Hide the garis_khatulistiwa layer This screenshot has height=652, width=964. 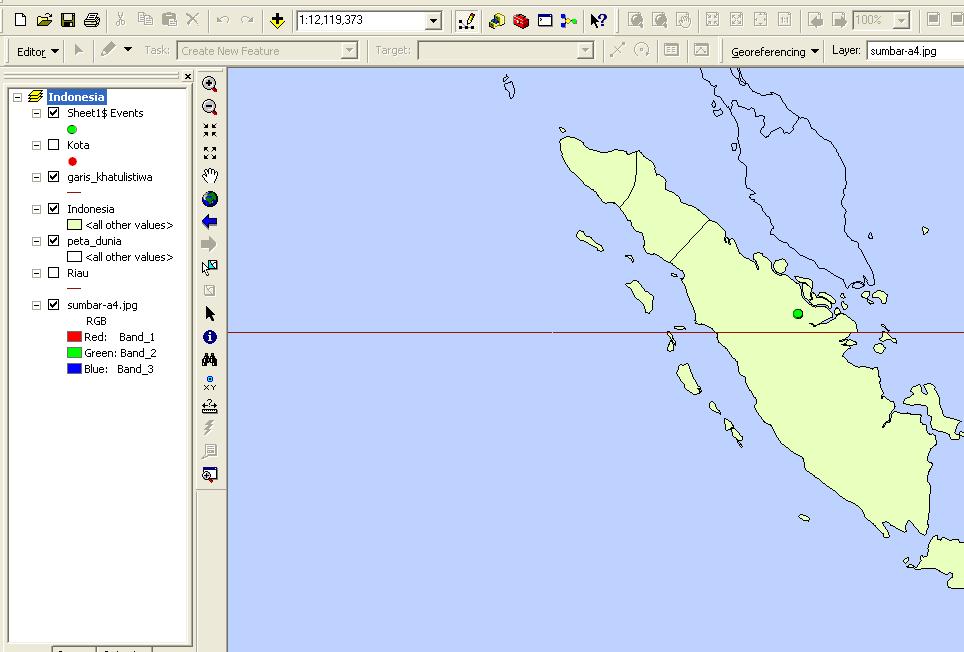pos(54,177)
